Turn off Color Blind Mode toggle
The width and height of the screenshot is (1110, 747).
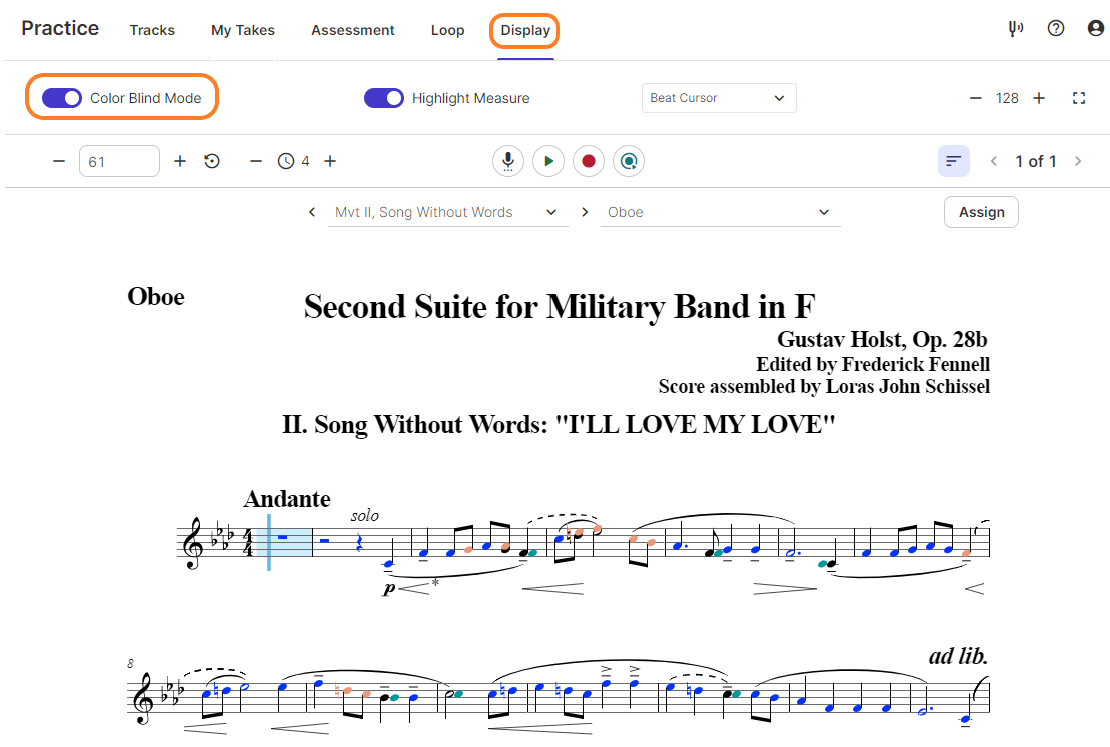coord(62,98)
